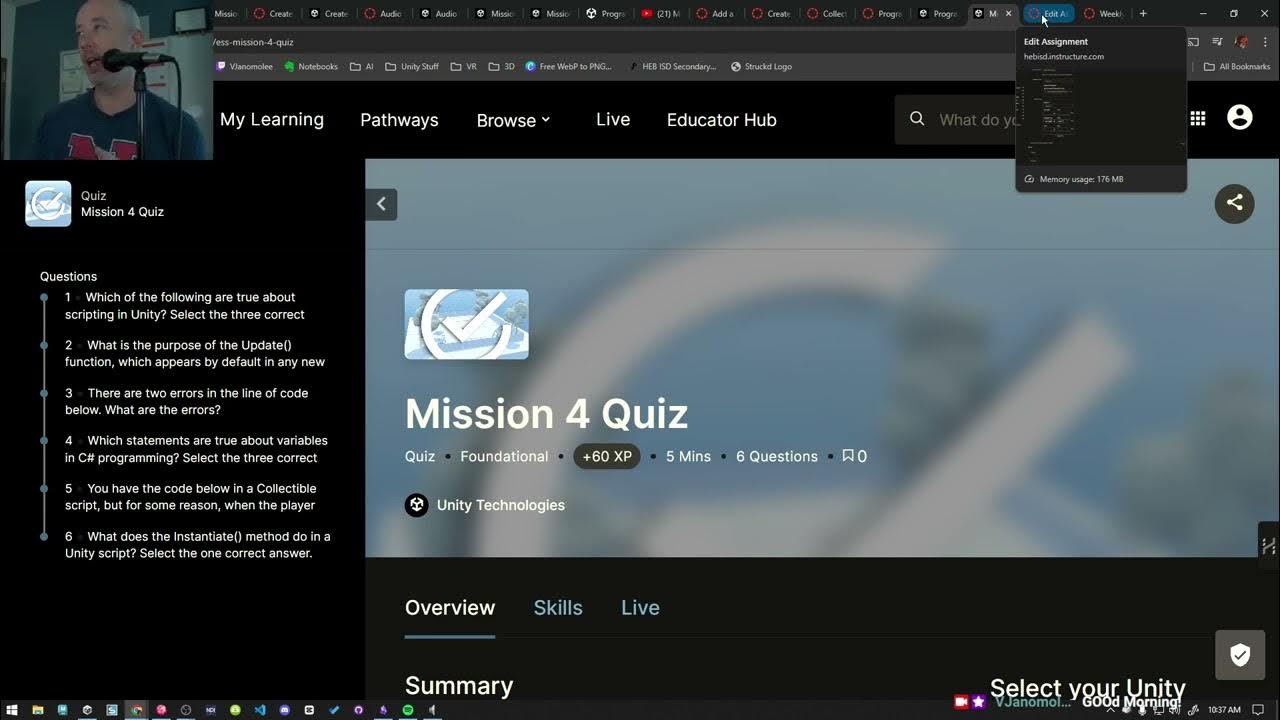Switch to the Add a browser tab
Image resolution: width=1280 pixels, height=720 pixels.
tap(716, 13)
